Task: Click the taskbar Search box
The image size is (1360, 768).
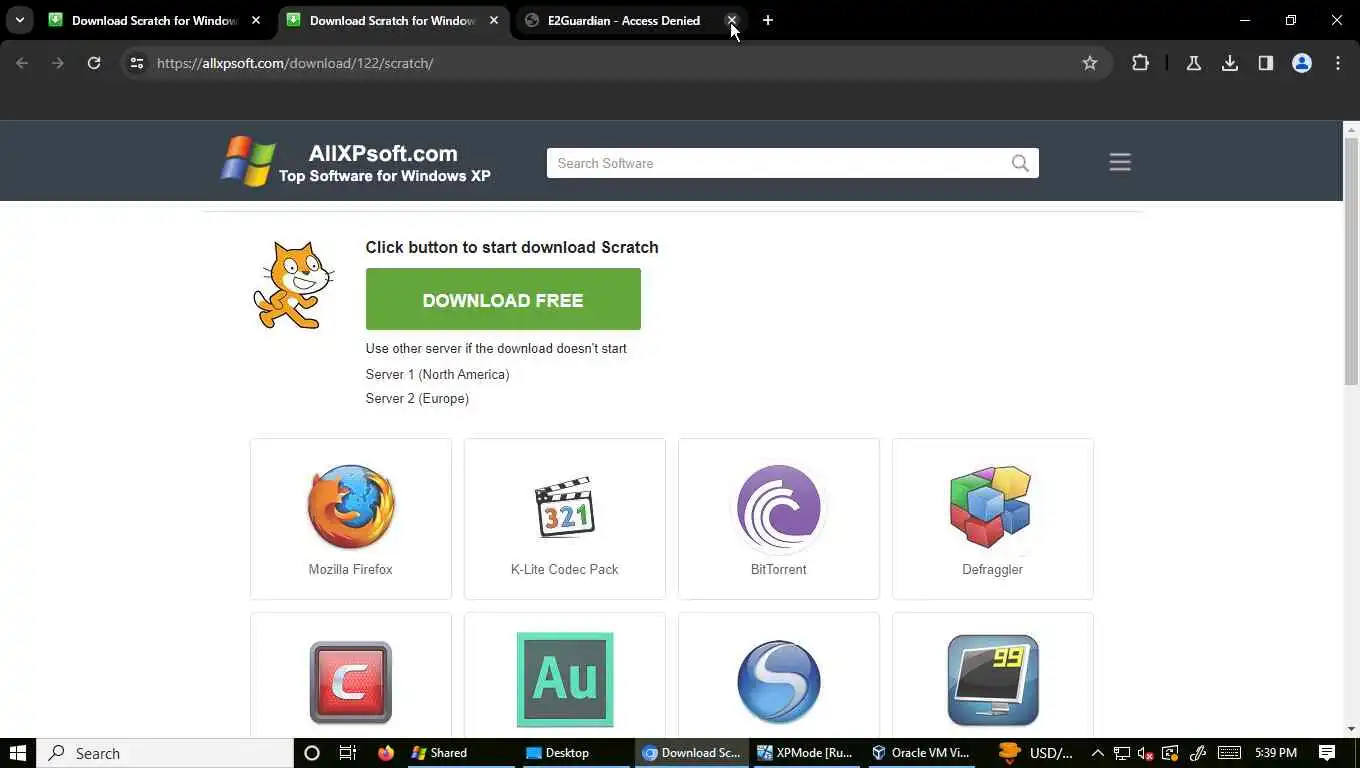Action: (165, 753)
